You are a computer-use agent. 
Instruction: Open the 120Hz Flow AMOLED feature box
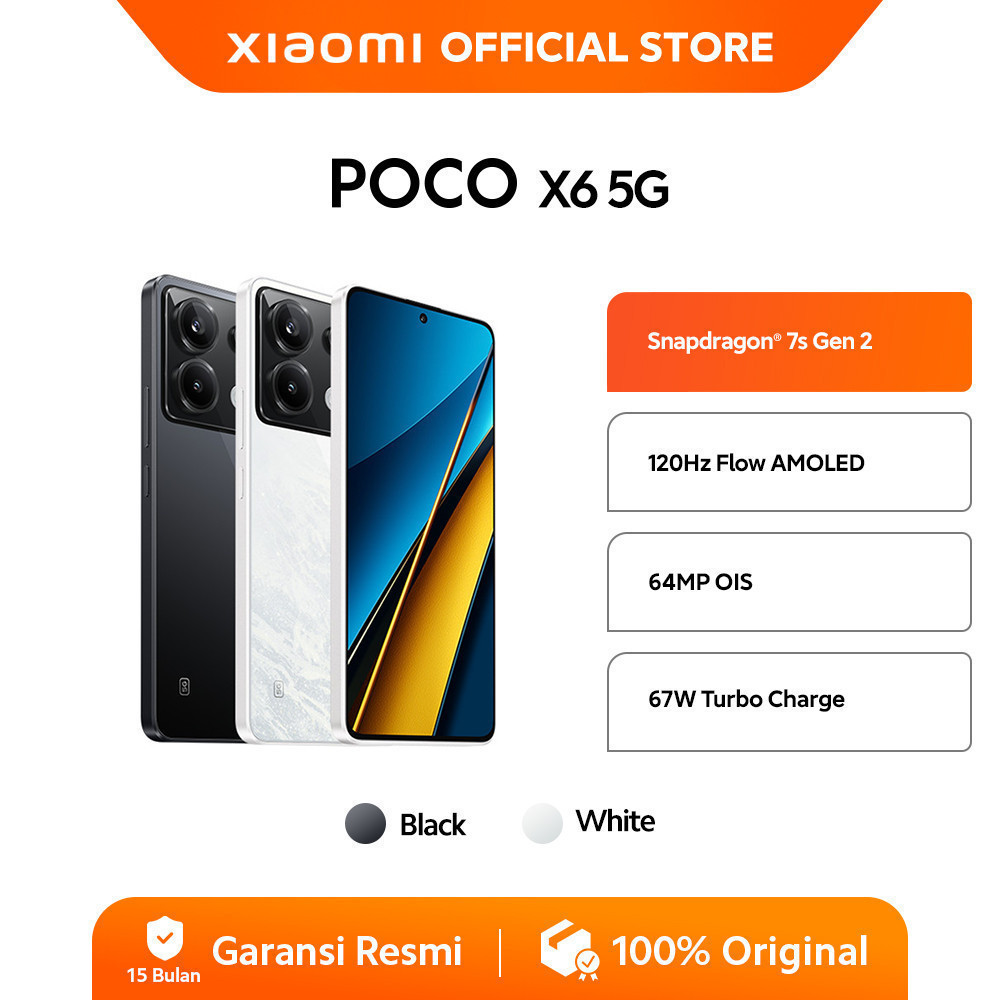tap(789, 462)
